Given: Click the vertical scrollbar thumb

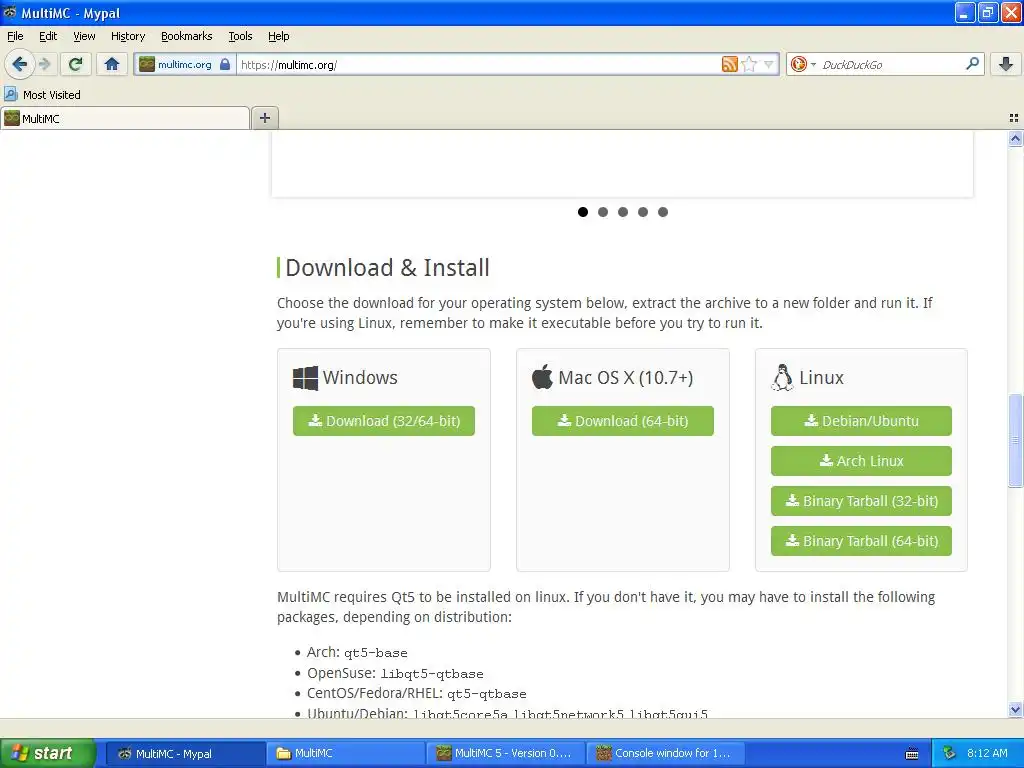Looking at the screenshot, I should 1015,440.
